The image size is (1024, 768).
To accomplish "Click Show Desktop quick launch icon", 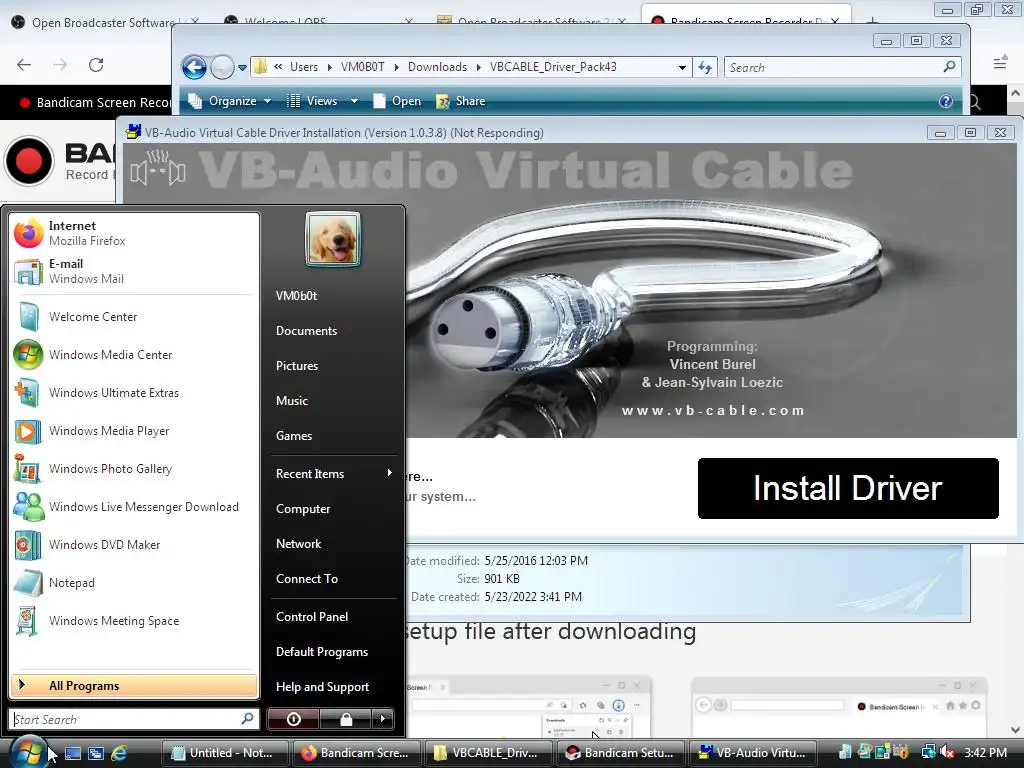I will pyautogui.click(x=73, y=753).
